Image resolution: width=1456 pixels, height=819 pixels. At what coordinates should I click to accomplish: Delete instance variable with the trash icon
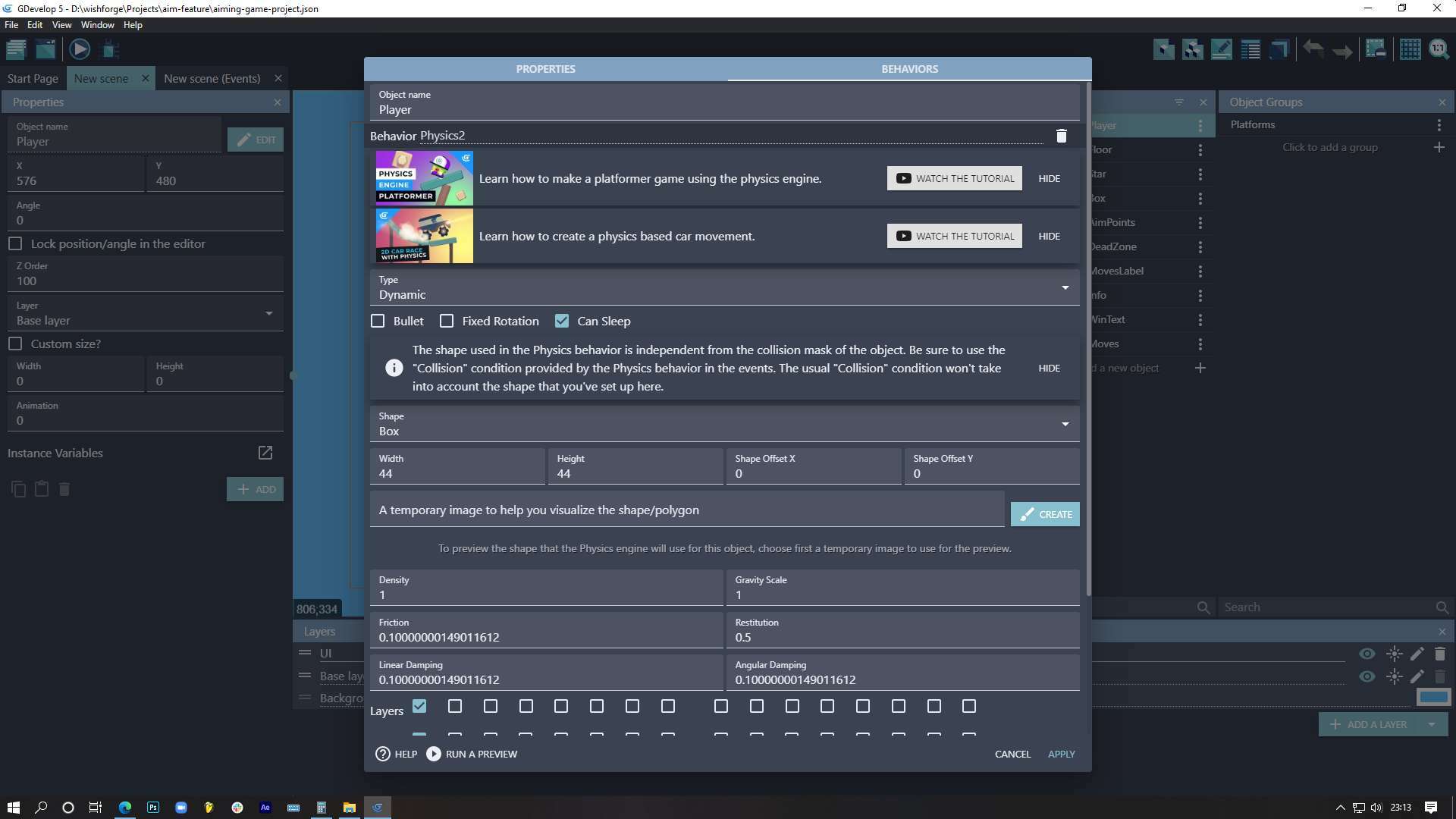[64, 489]
